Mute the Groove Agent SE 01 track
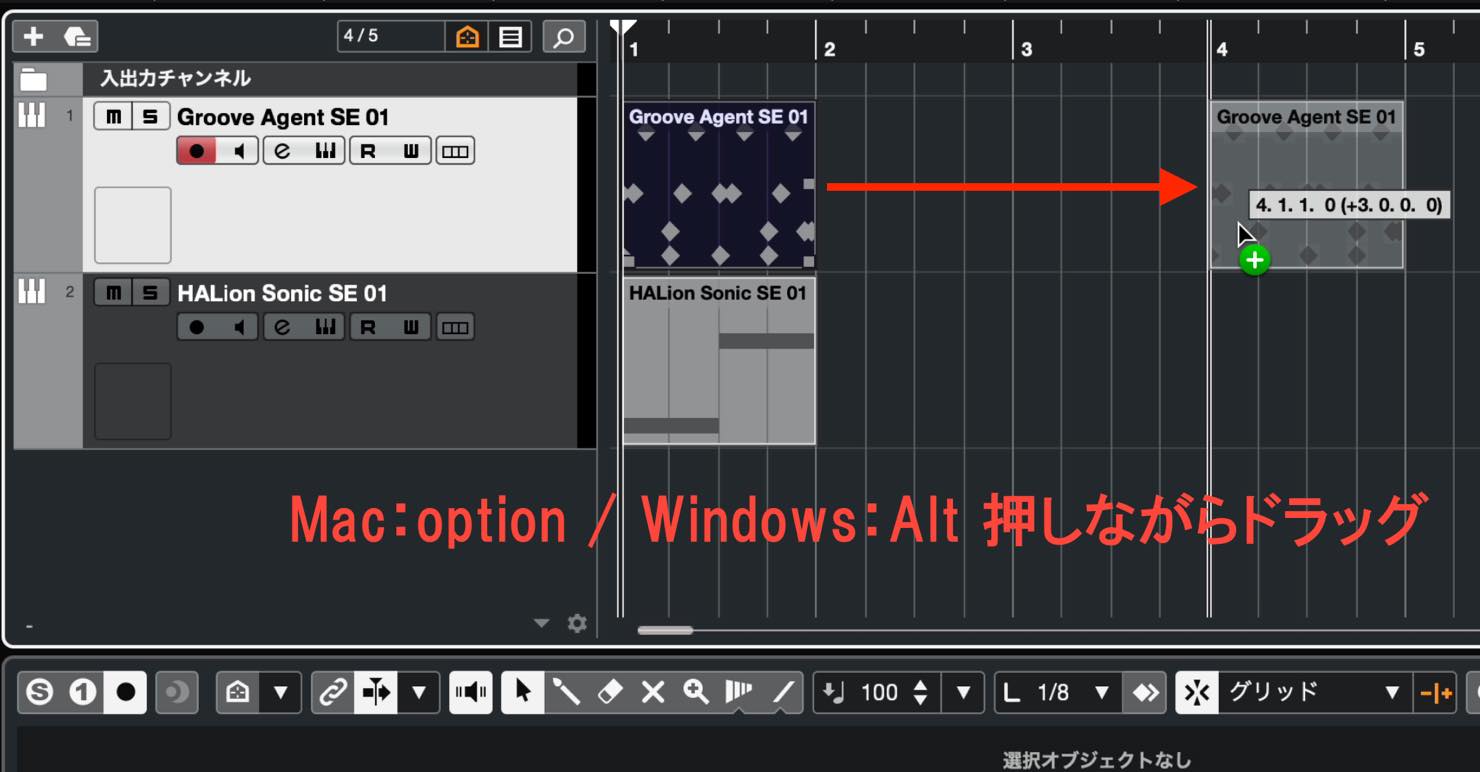Screen dimensions: 1480x772 pyautogui.click(x=113, y=117)
